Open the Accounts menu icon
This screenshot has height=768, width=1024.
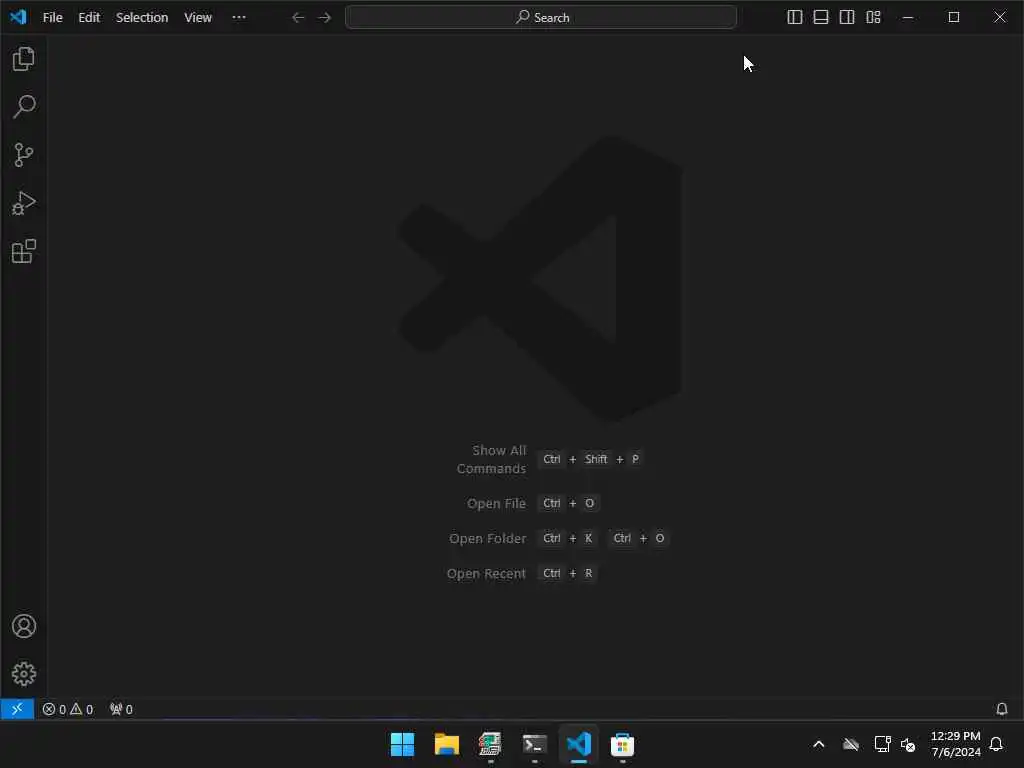24,626
